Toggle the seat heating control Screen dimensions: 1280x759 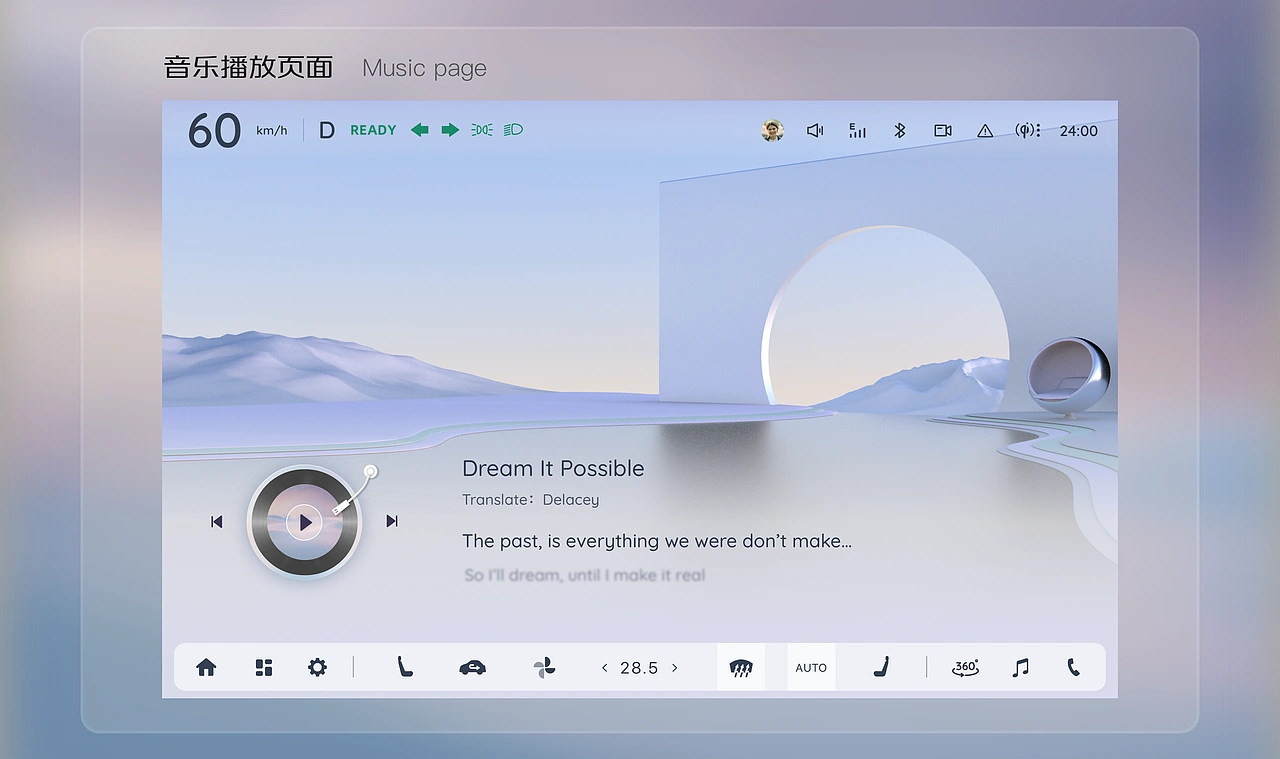pos(880,667)
